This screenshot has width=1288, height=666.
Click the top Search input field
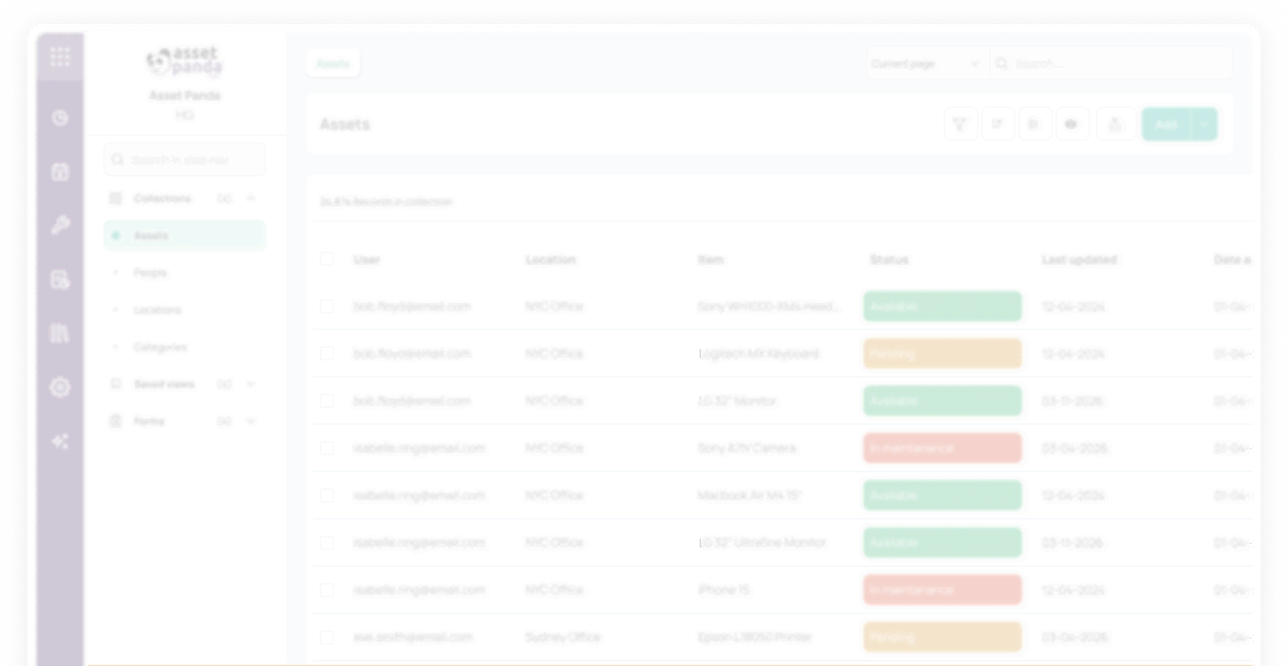point(1111,64)
